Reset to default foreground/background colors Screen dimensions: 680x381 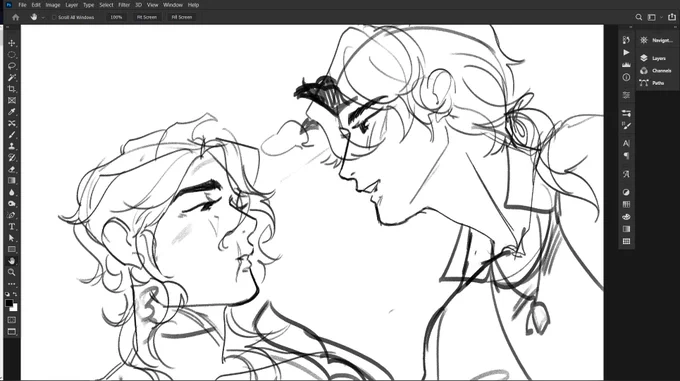pyautogui.click(x=8, y=294)
